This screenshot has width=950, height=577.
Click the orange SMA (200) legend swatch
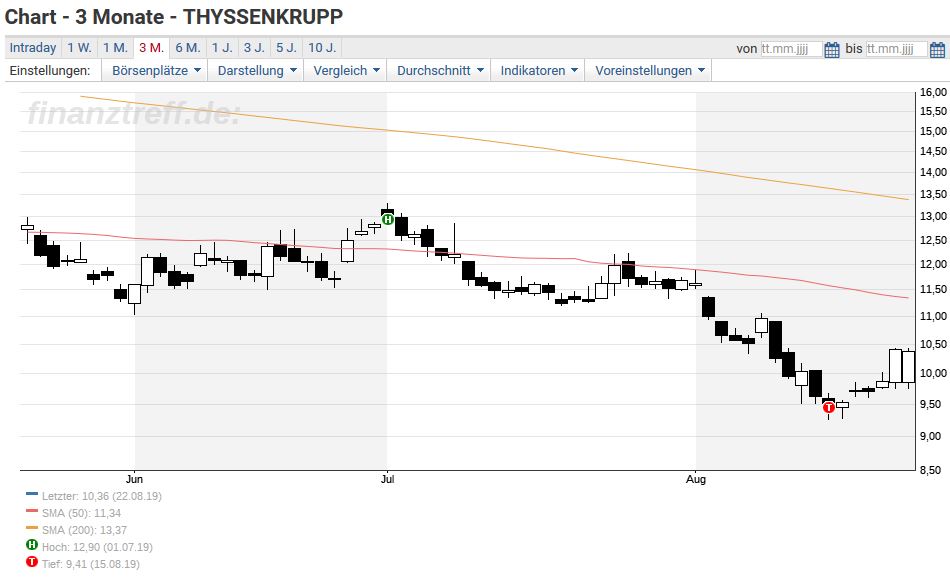point(32,528)
